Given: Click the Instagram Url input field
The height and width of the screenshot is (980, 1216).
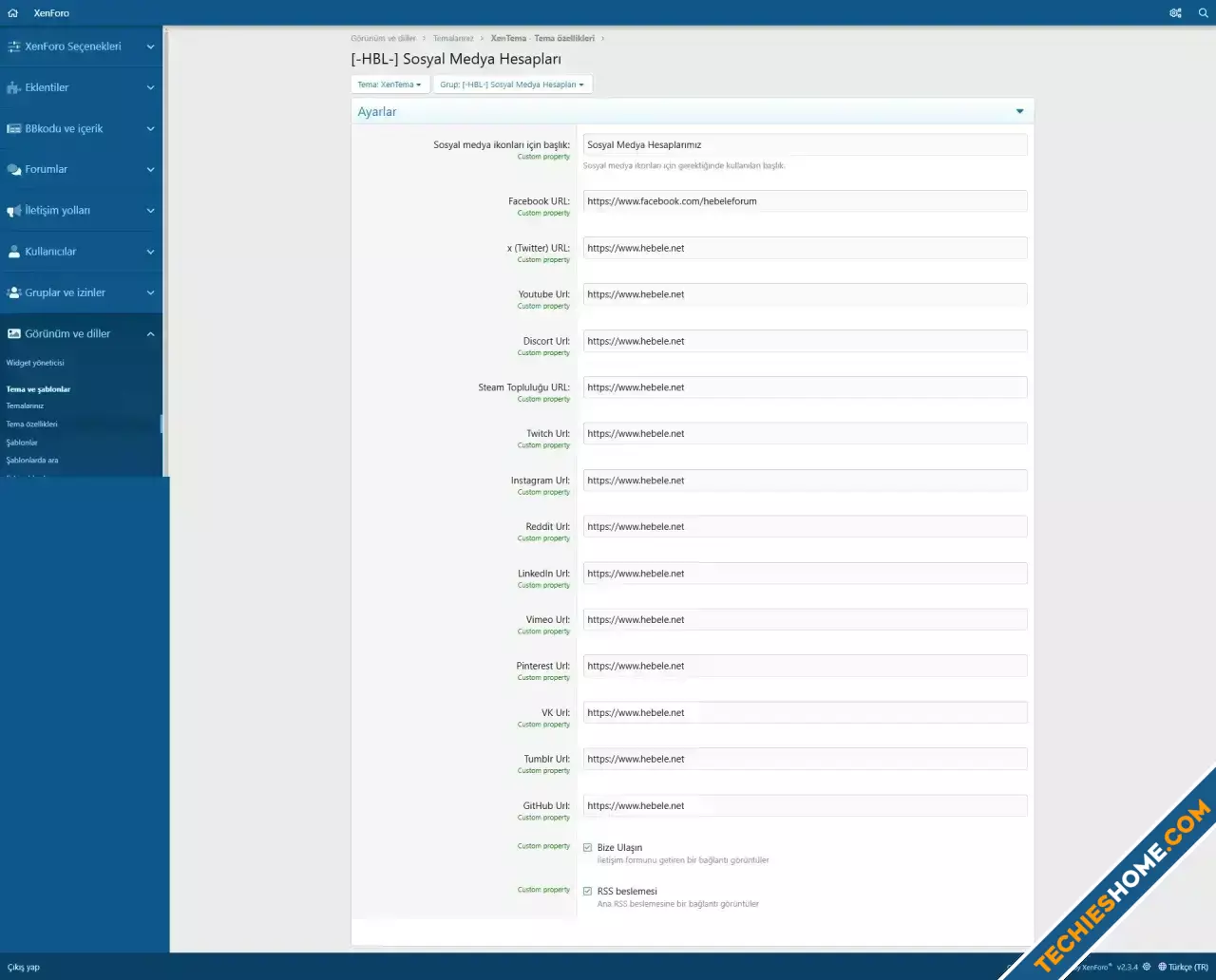Looking at the screenshot, I should point(805,481).
